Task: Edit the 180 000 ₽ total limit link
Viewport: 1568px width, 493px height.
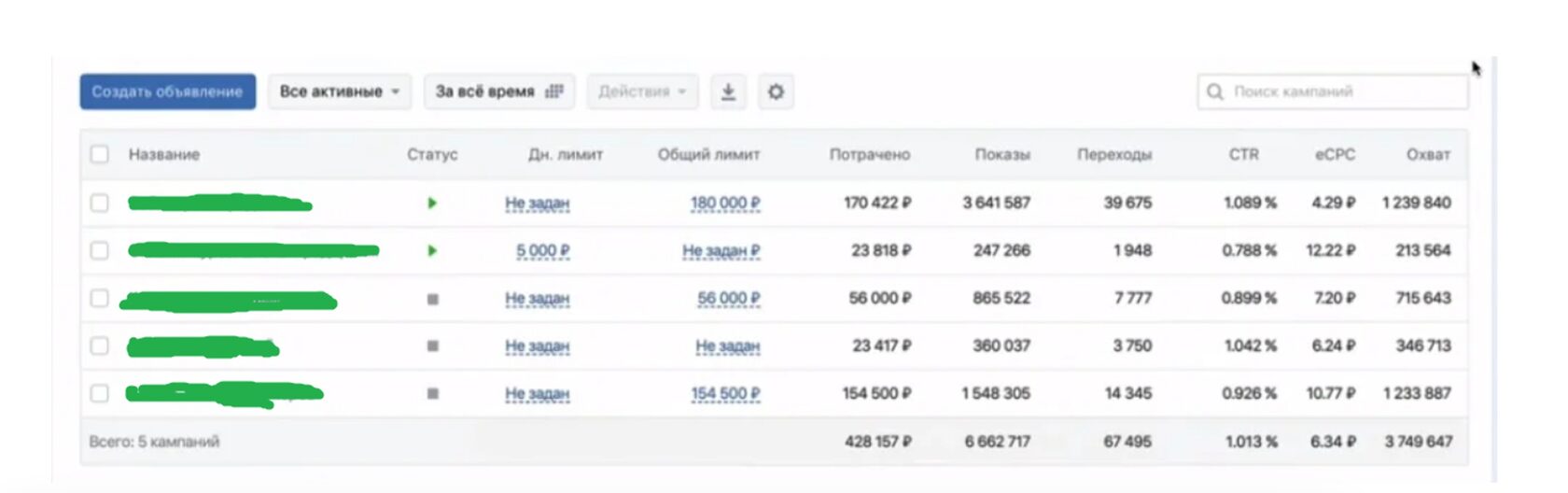Action: 725,203
